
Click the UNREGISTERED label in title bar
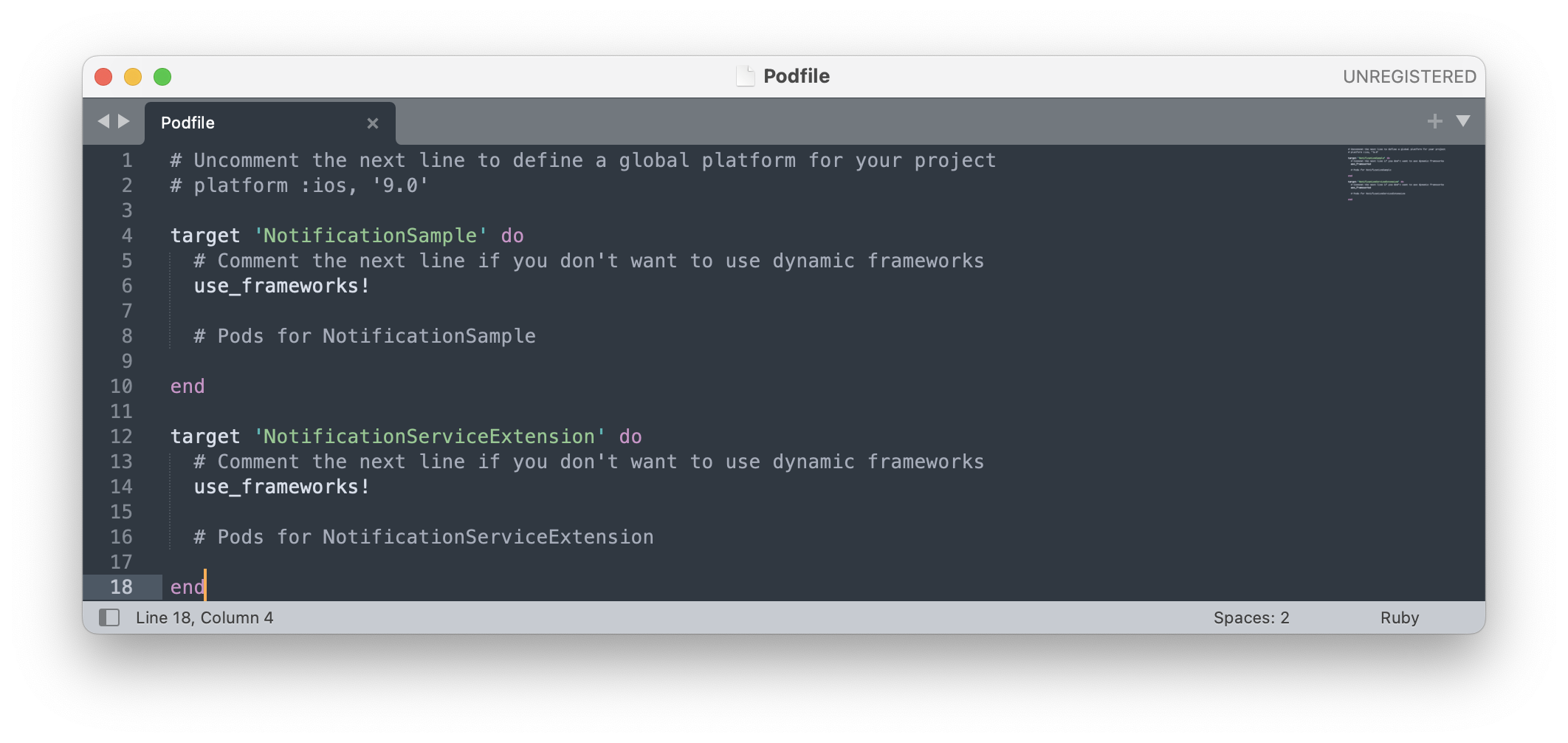(1409, 77)
